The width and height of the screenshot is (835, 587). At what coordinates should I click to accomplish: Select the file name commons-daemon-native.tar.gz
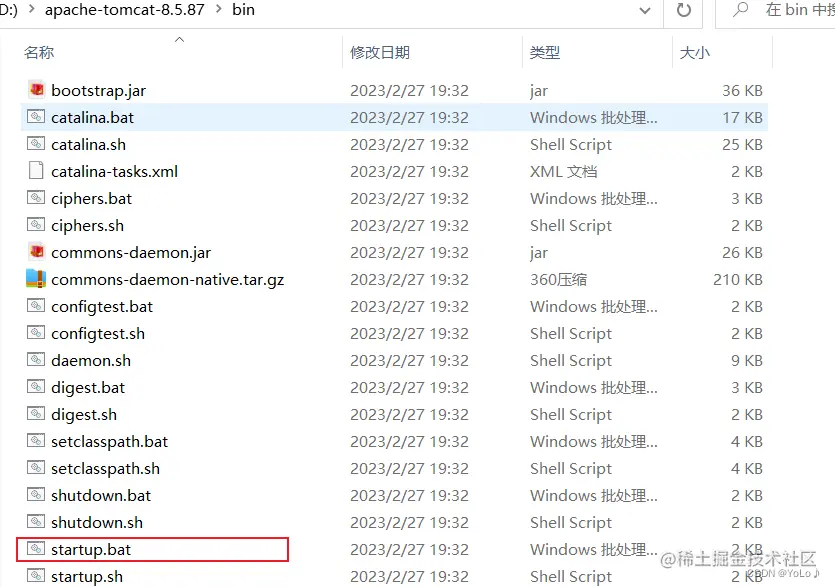pos(168,280)
